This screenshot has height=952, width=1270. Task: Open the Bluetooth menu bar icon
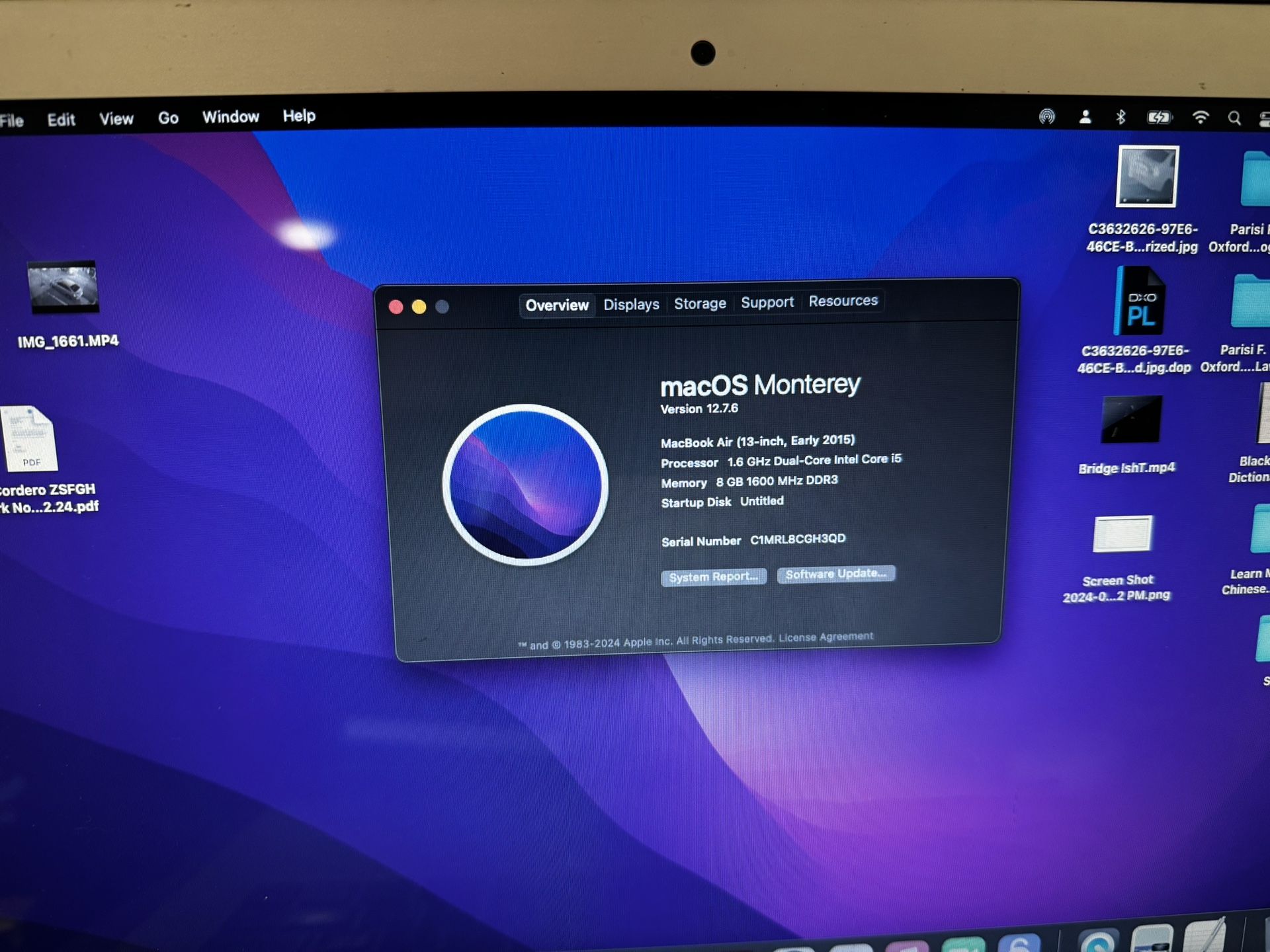pyautogui.click(x=1121, y=117)
